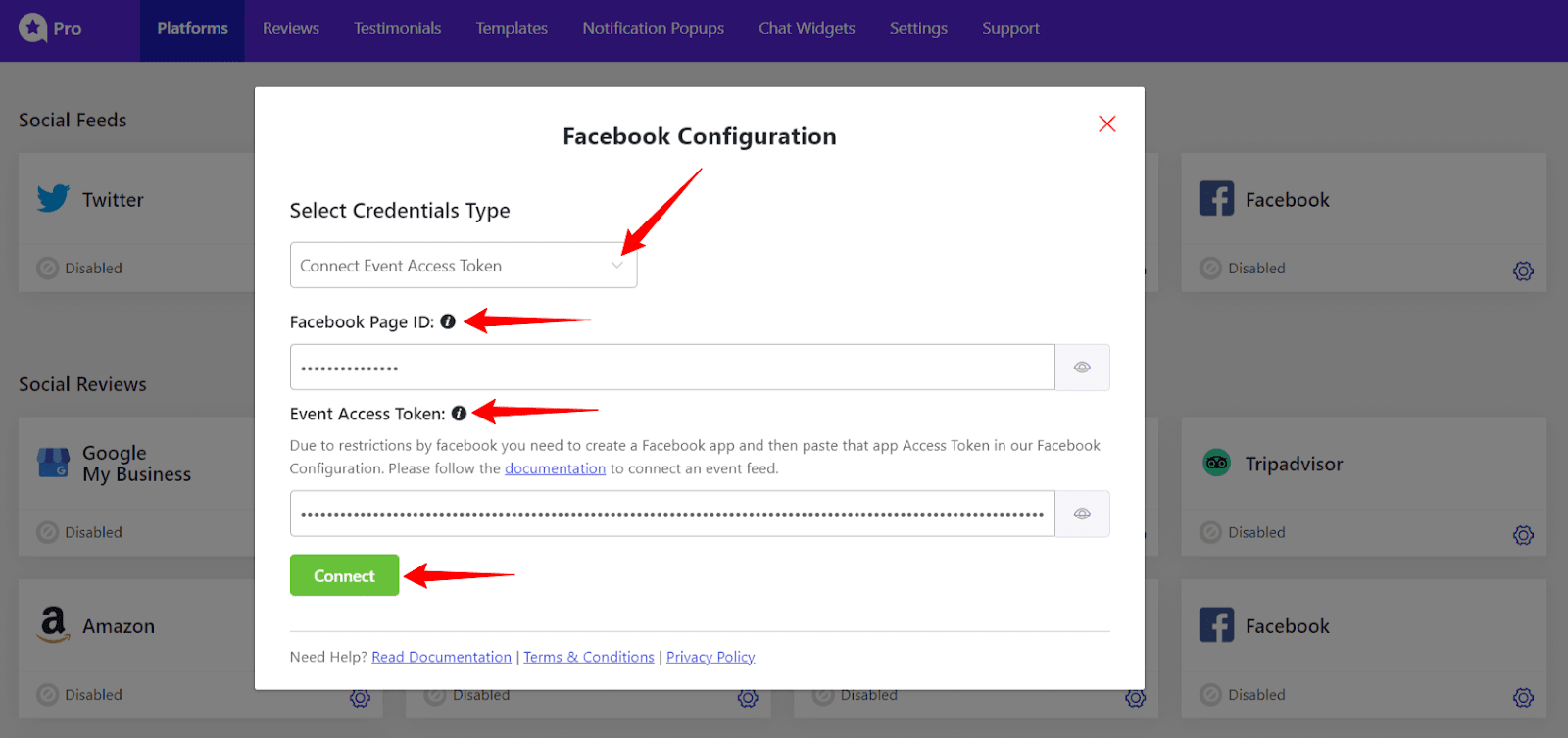The width and height of the screenshot is (1568, 738).
Task: Click the Tripadvisor card label
Action: coord(1294,465)
